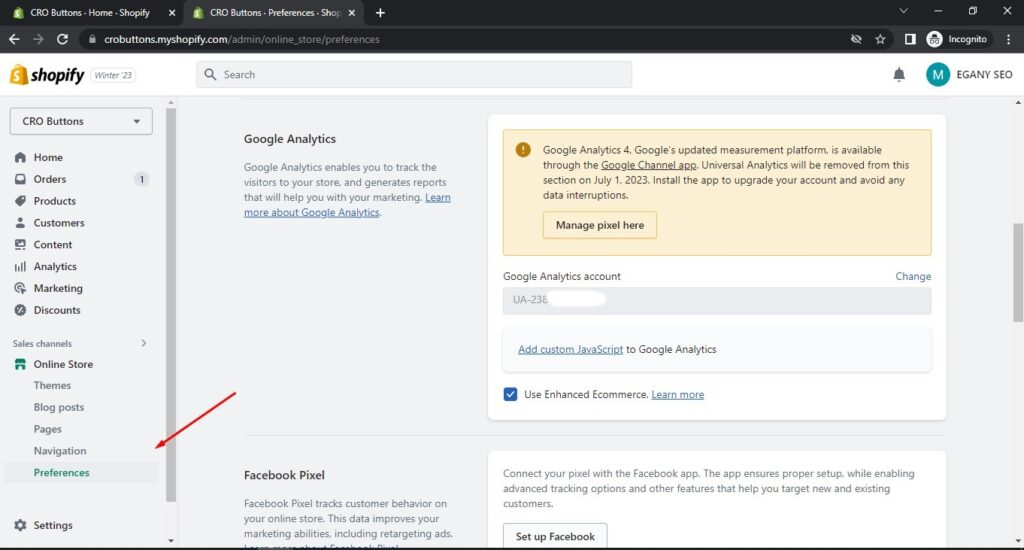Click the Home icon in sidebar
The height and width of the screenshot is (550, 1024).
point(20,157)
